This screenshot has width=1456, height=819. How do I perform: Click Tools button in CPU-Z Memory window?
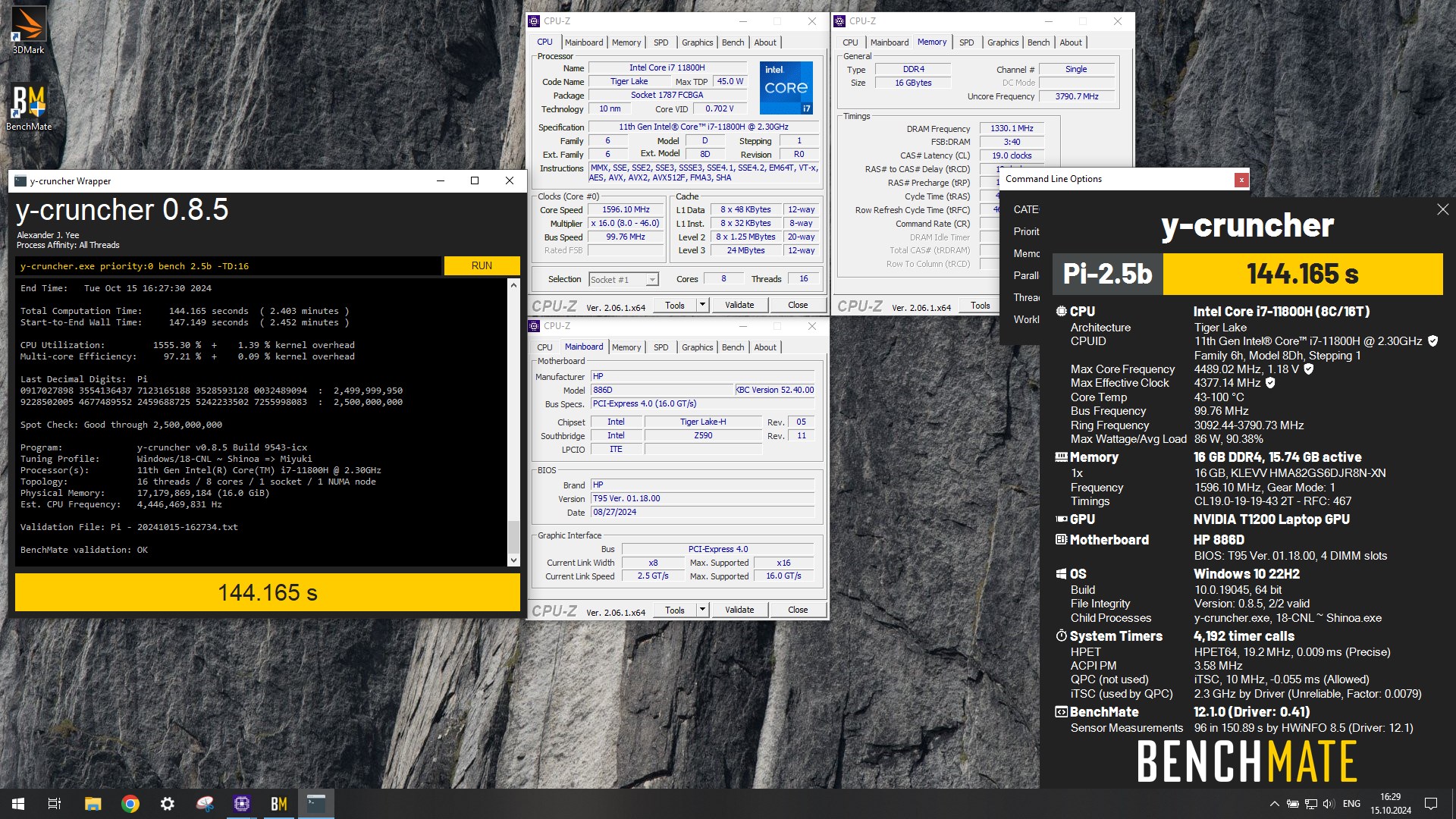(x=980, y=306)
